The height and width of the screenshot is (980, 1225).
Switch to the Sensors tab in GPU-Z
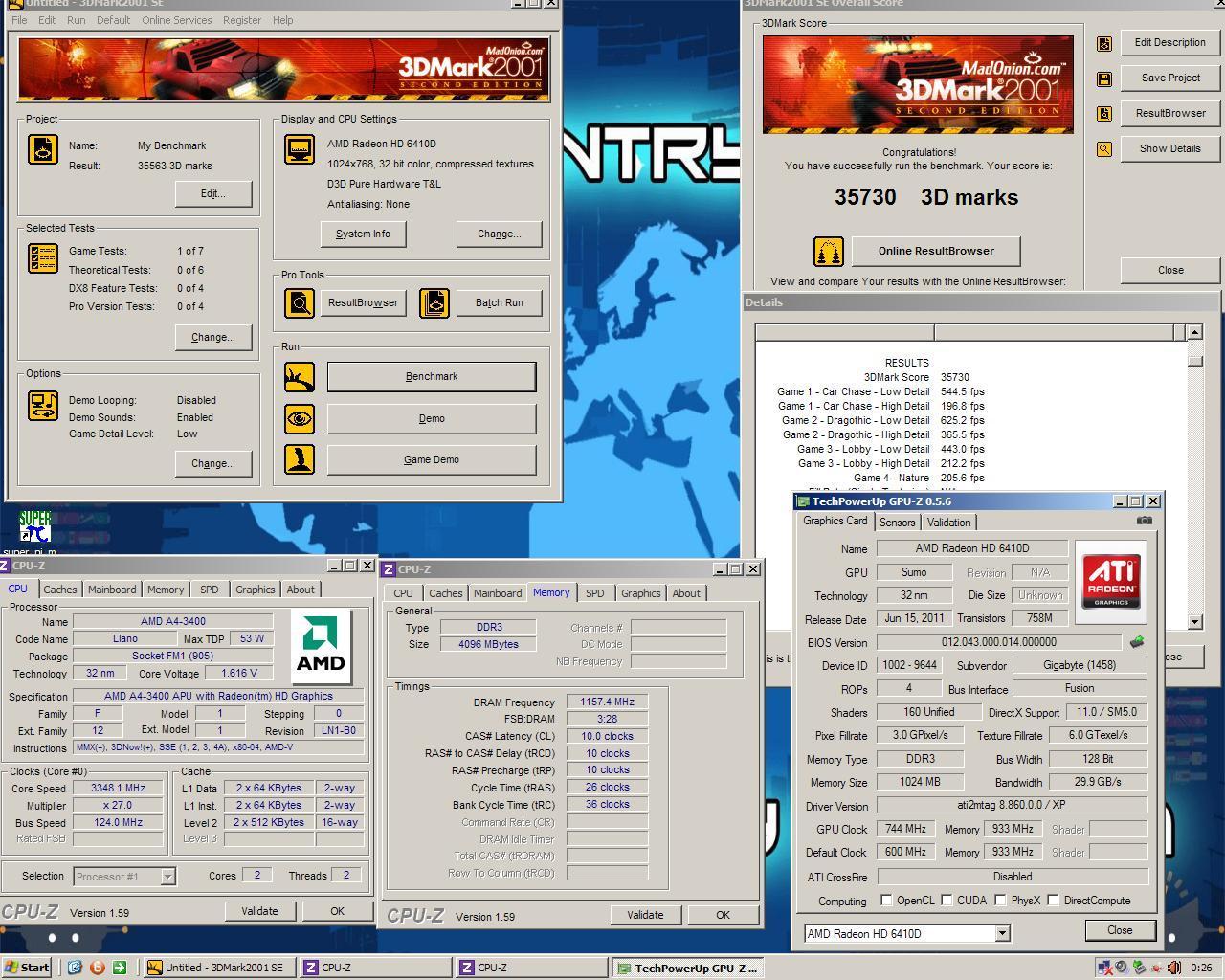coord(897,523)
